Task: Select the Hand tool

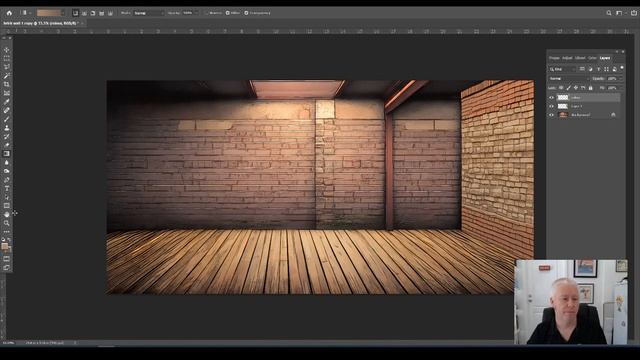Action: click(x=7, y=214)
